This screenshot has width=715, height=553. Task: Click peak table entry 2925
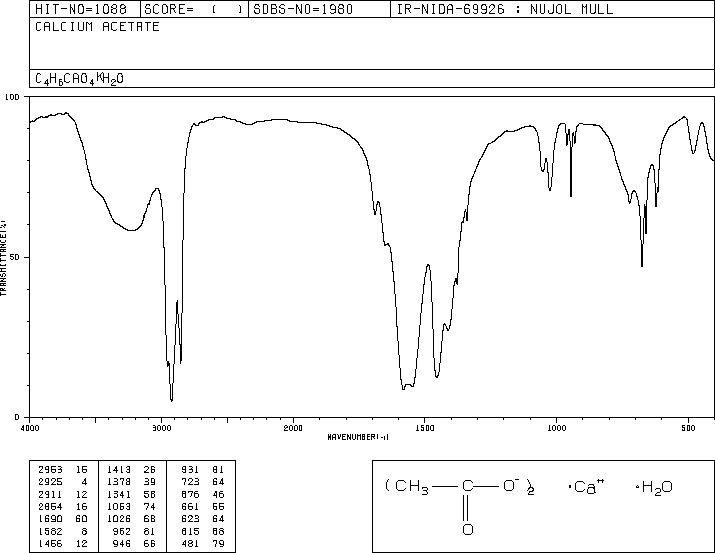pos(50,482)
